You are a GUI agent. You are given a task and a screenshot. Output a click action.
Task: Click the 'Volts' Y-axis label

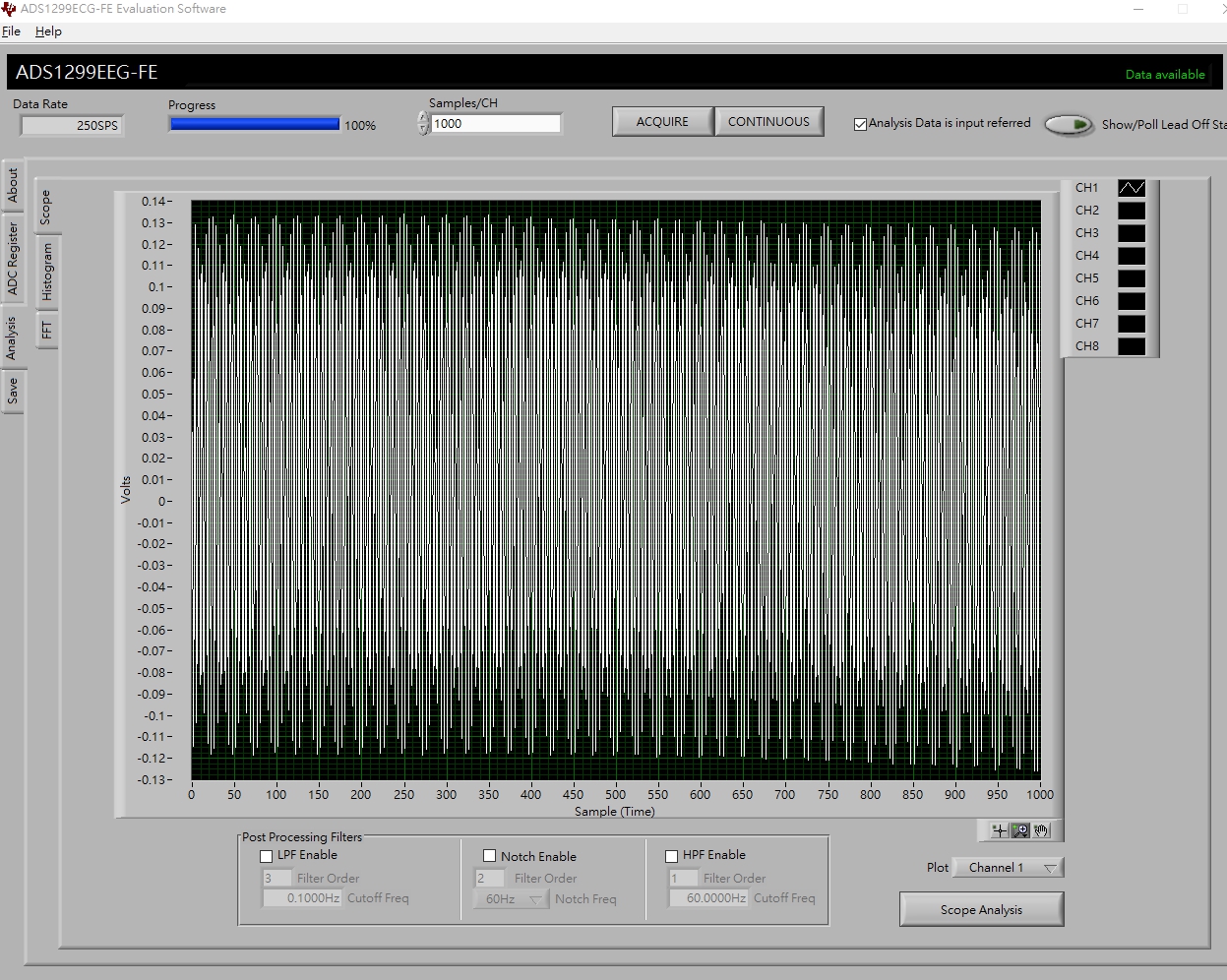click(126, 490)
